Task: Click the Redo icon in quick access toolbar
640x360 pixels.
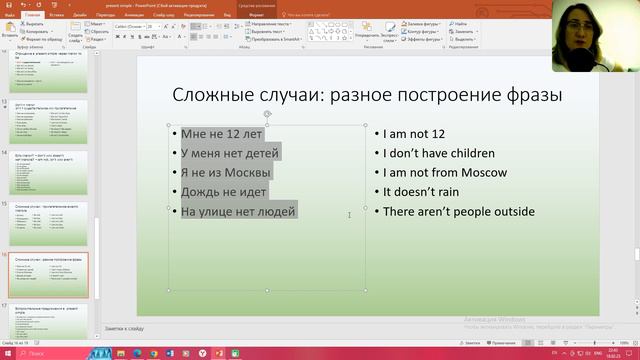Action: (x=39, y=5)
